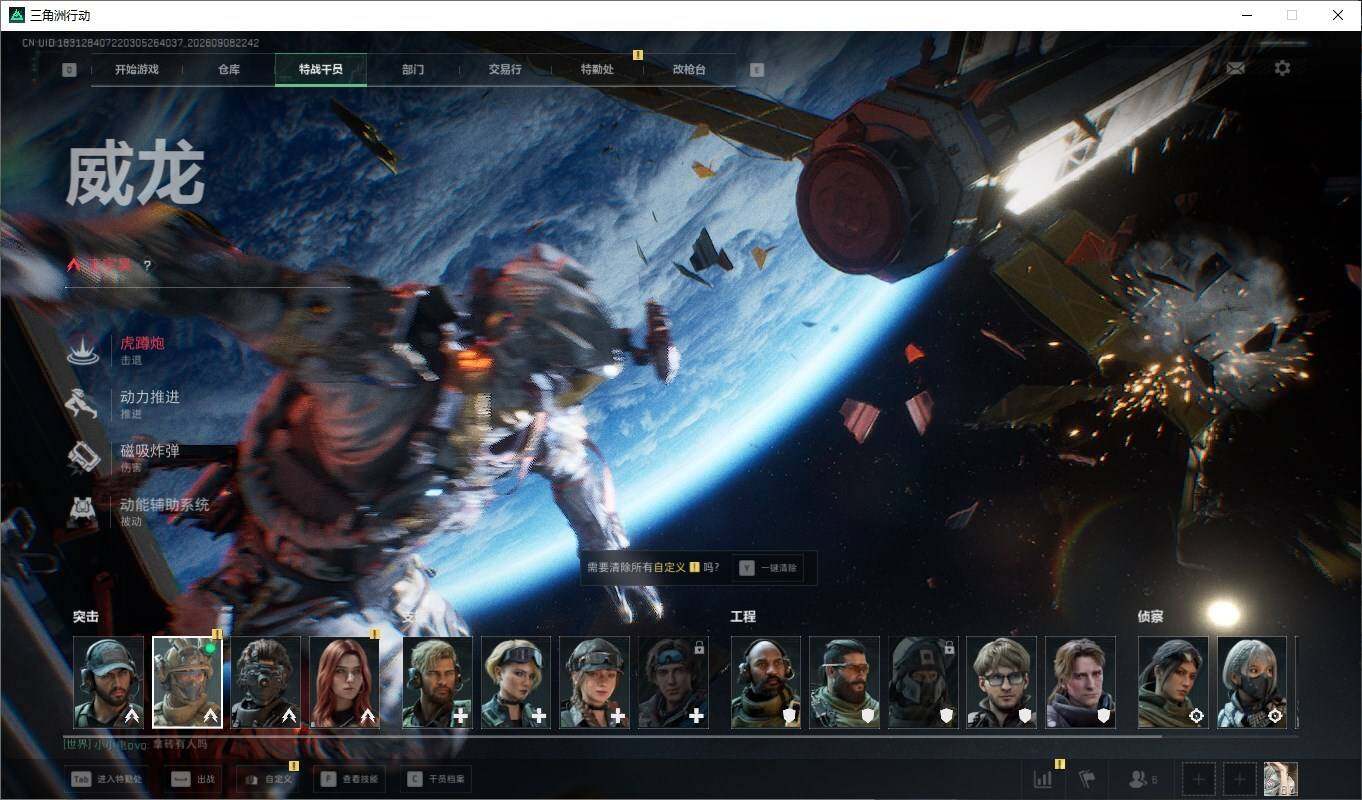The height and width of the screenshot is (800, 1362).
Task: Open the 改枪台 tab
Action: pos(689,70)
